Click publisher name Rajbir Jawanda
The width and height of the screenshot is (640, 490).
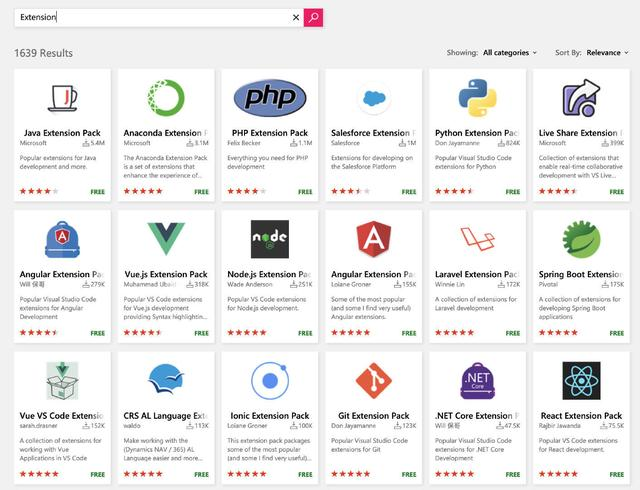click(x=559, y=425)
